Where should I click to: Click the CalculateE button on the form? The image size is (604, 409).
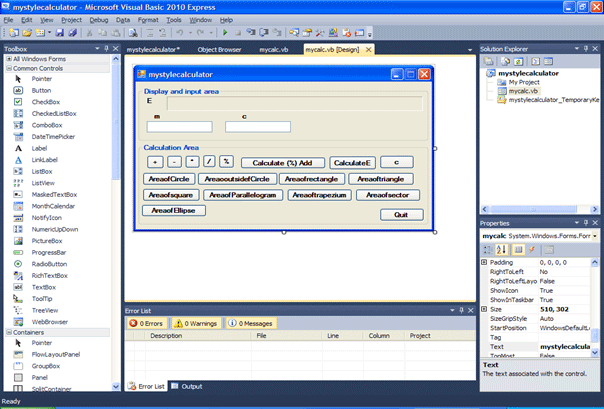tap(352, 163)
